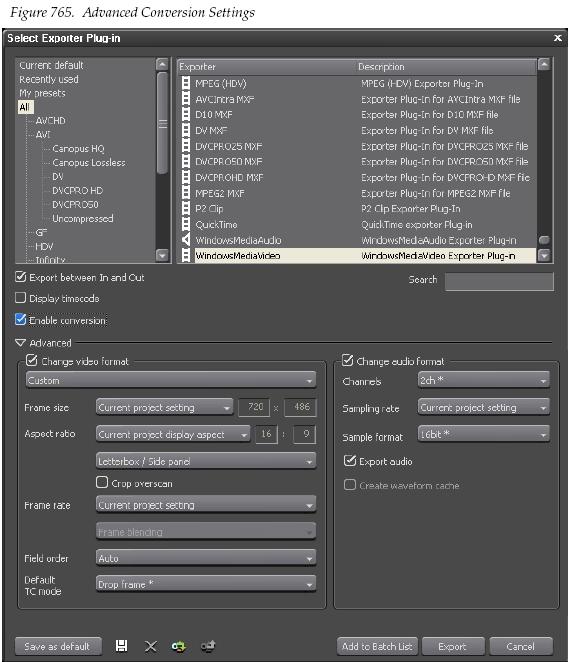Enable the Display timecode checkbox
Viewport: 570px width, 662px height.
[20, 298]
